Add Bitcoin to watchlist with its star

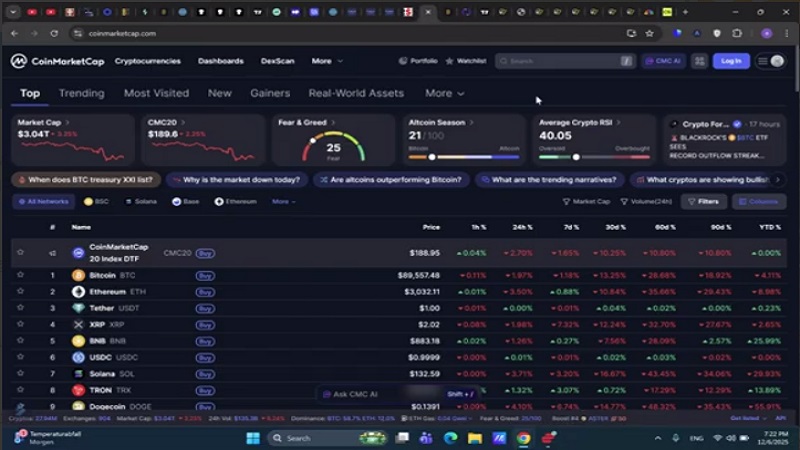[20, 275]
